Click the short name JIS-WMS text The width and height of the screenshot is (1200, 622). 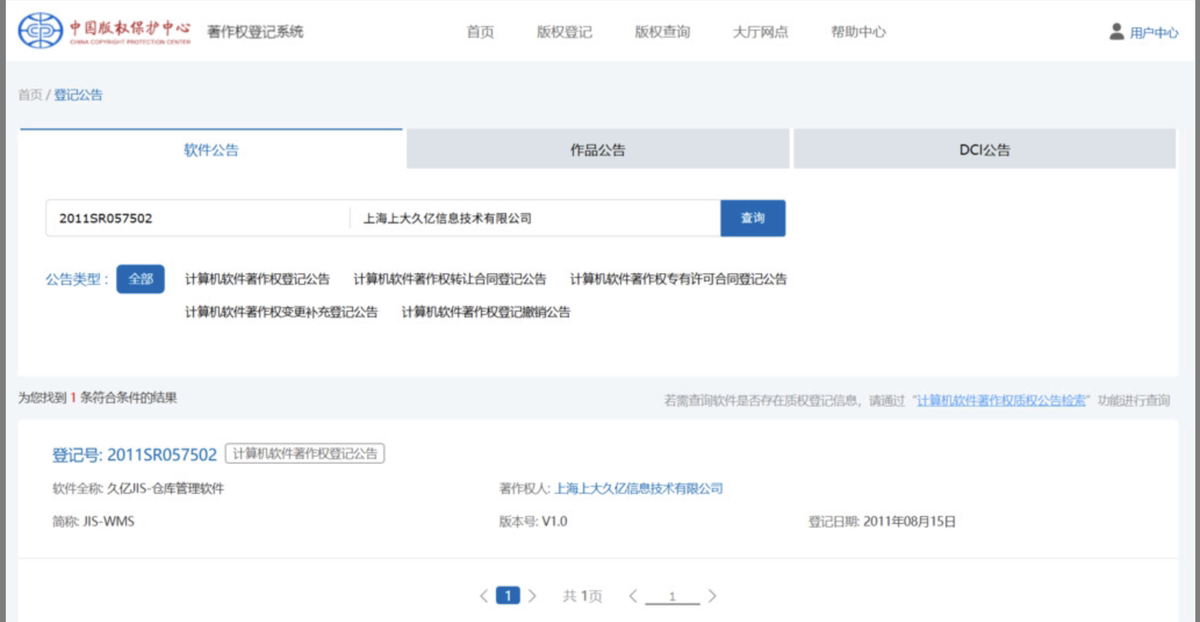pos(108,521)
